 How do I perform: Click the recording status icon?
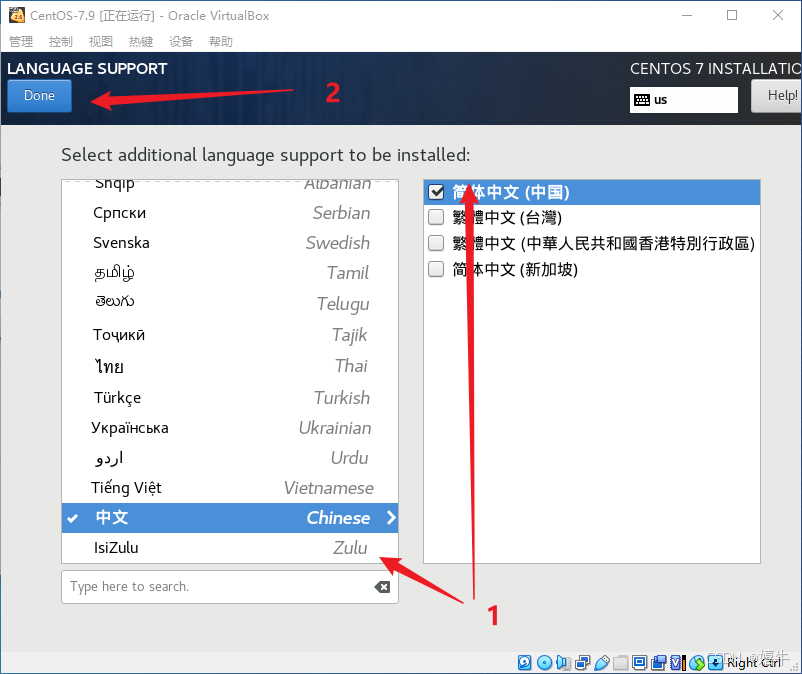tap(659, 663)
